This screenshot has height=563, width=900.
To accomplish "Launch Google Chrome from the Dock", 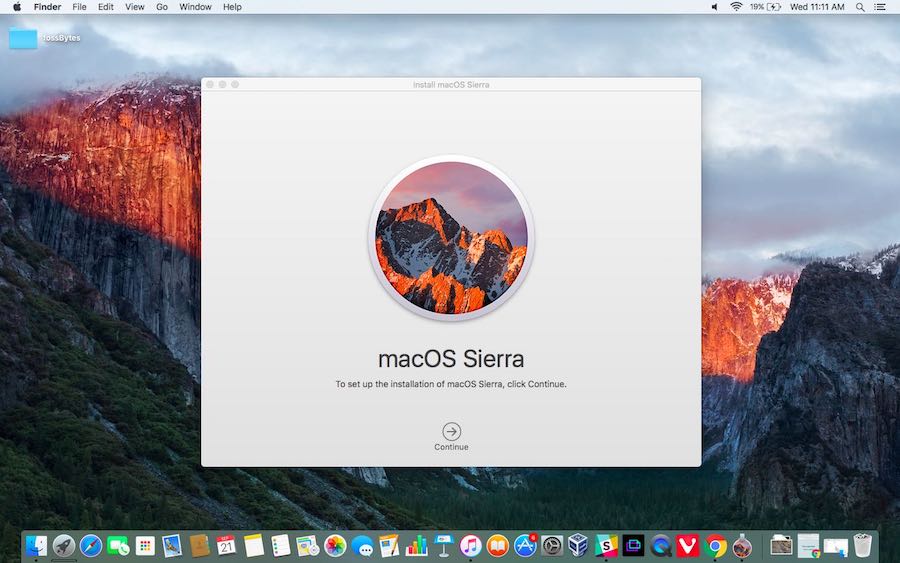I will (x=715, y=545).
